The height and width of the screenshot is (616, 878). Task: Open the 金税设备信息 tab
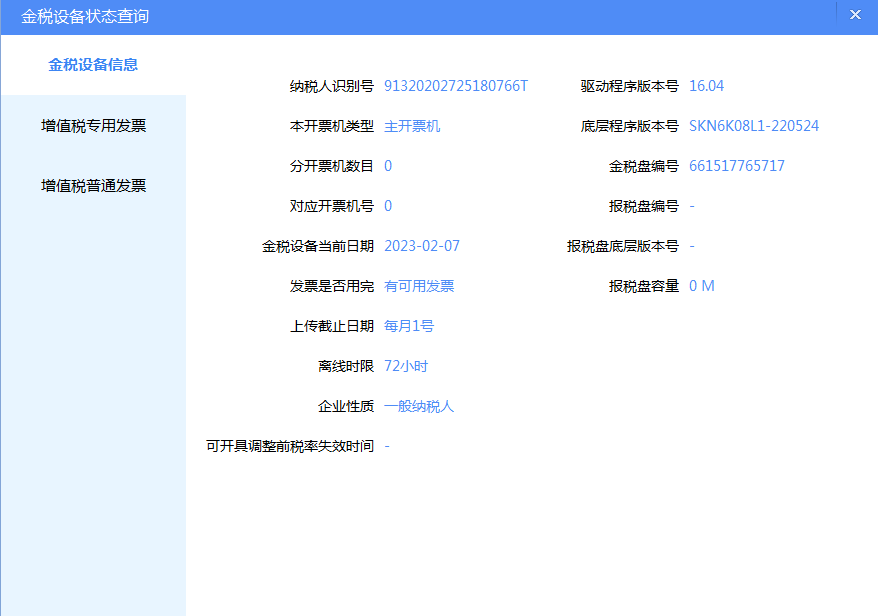coord(93,65)
